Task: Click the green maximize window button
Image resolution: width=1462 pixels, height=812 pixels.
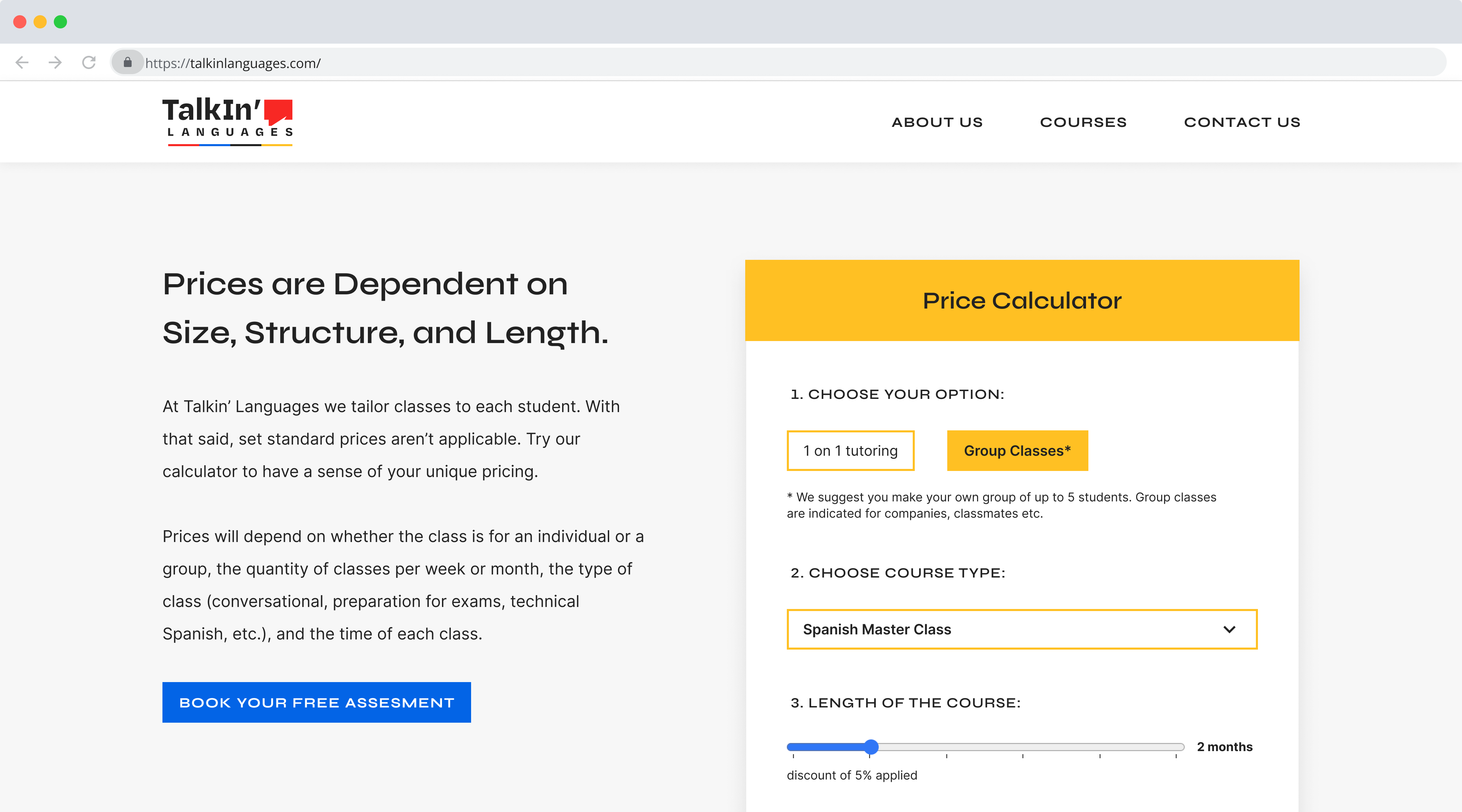Action: point(60,22)
